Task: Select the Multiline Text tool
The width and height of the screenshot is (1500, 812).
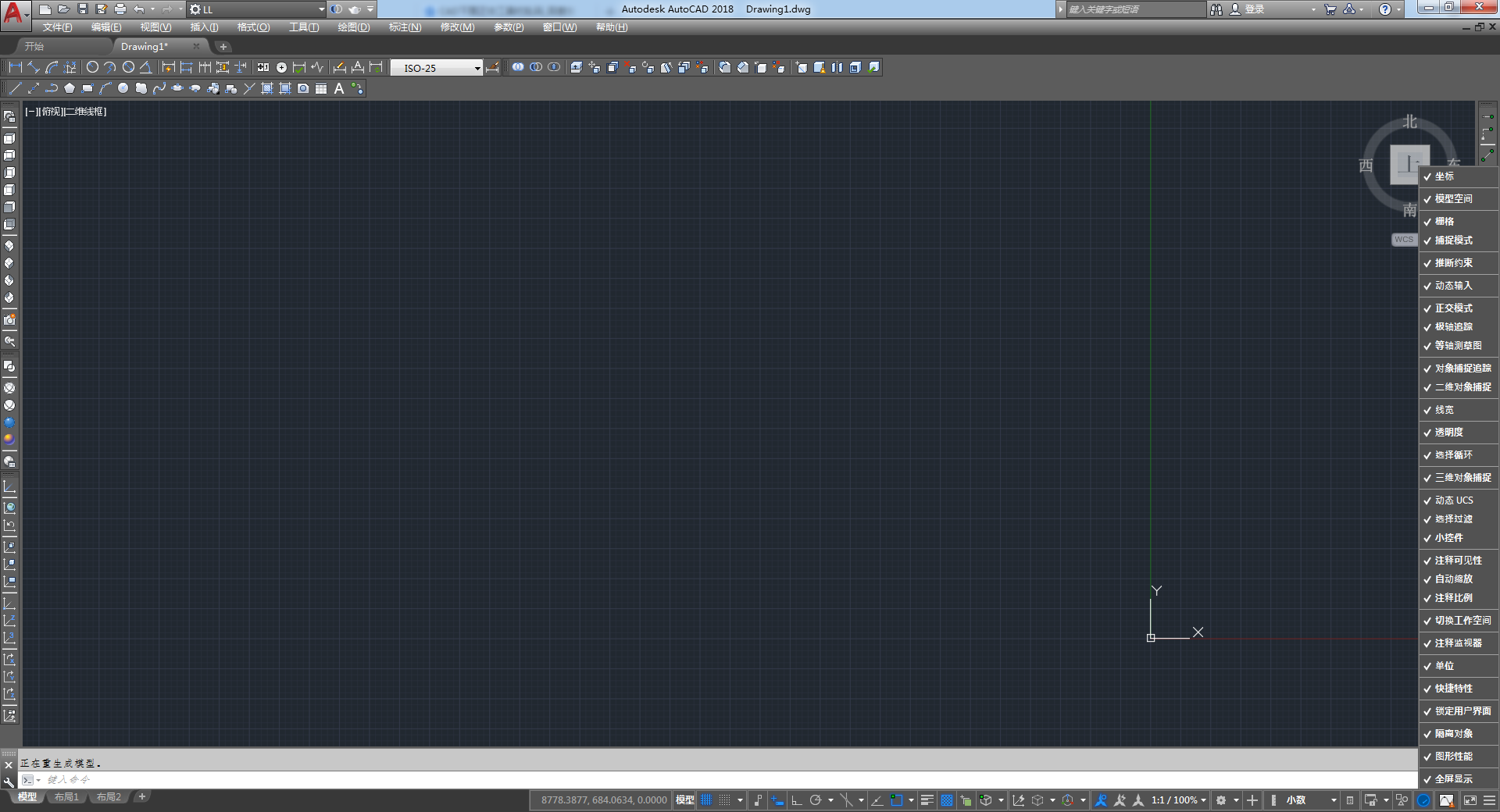Action: [339, 88]
